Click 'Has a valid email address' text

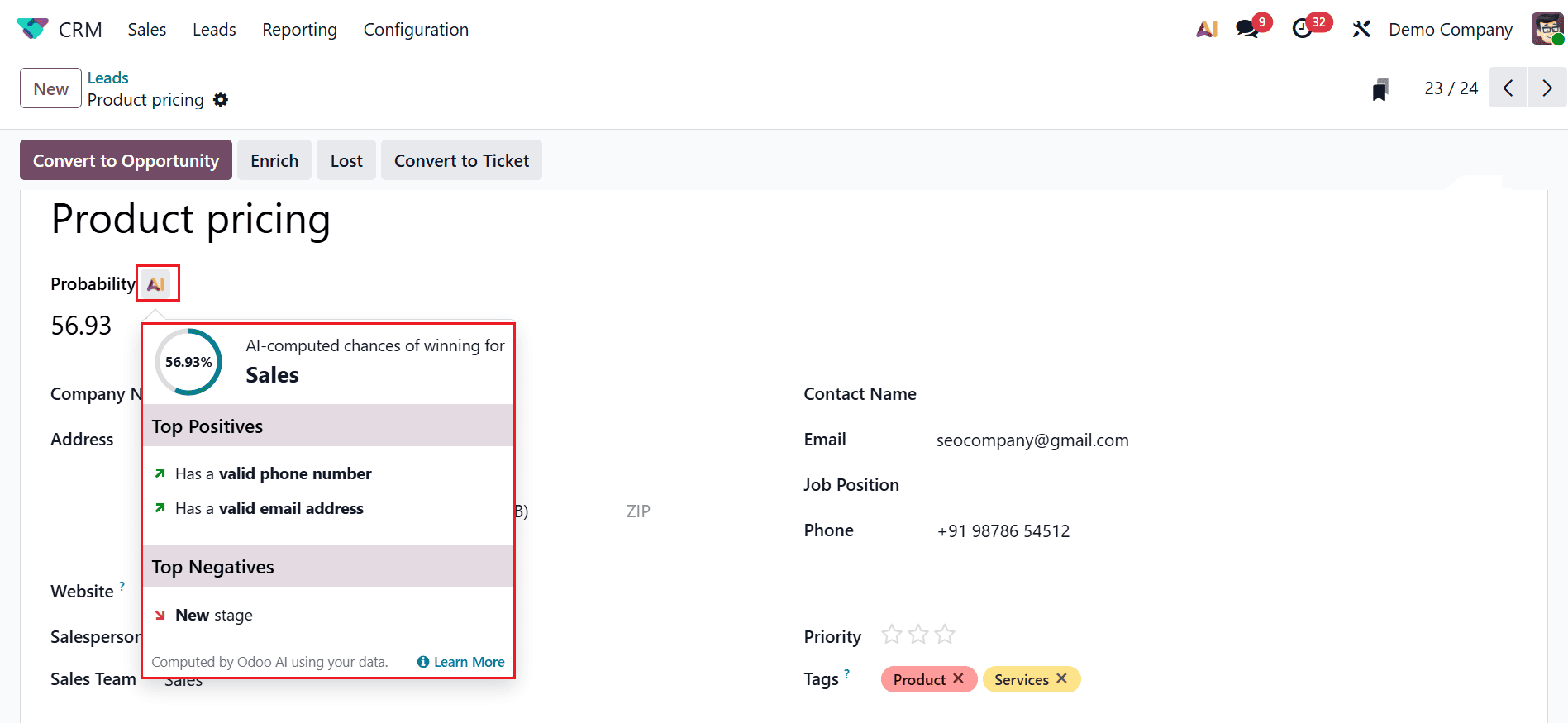point(269,508)
